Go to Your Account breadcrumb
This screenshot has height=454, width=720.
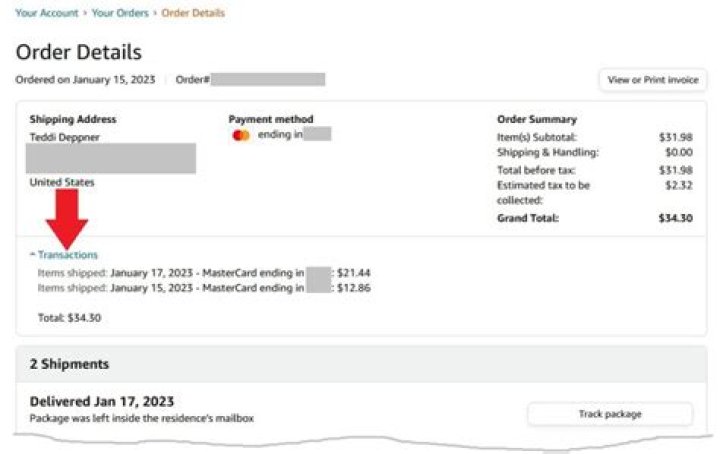pos(46,13)
